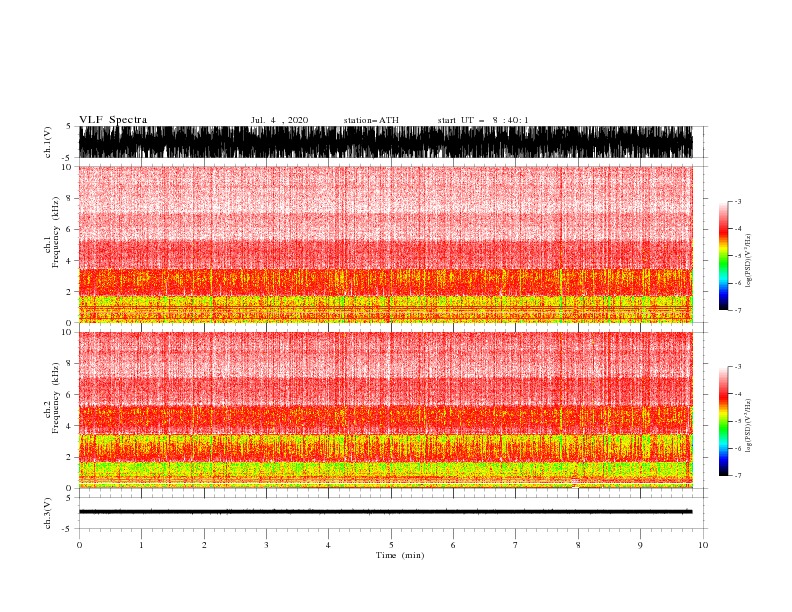This screenshot has height=612, width=792.
Task: Click the date 'Jul. 4, 2020'
Action: pyautogui.click(x=279, y=120)
